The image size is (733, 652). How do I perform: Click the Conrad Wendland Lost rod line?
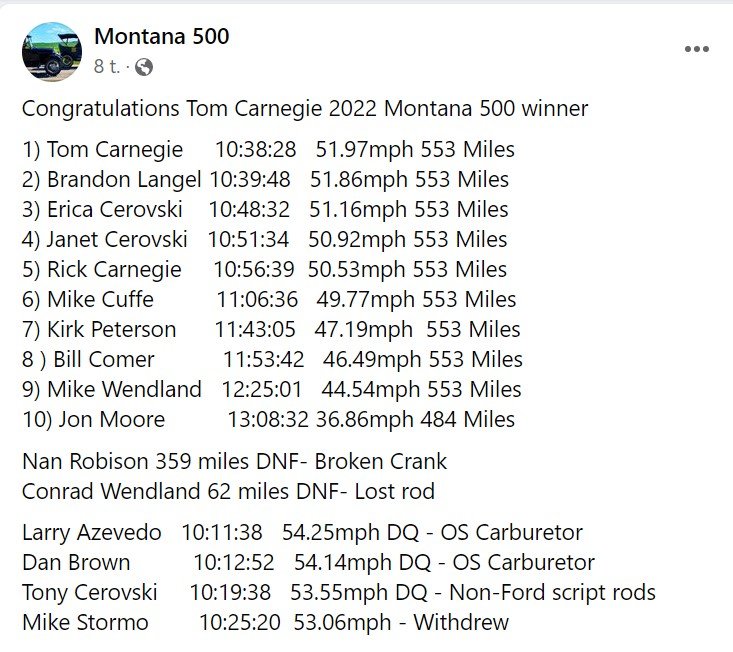tap(228, 492)
